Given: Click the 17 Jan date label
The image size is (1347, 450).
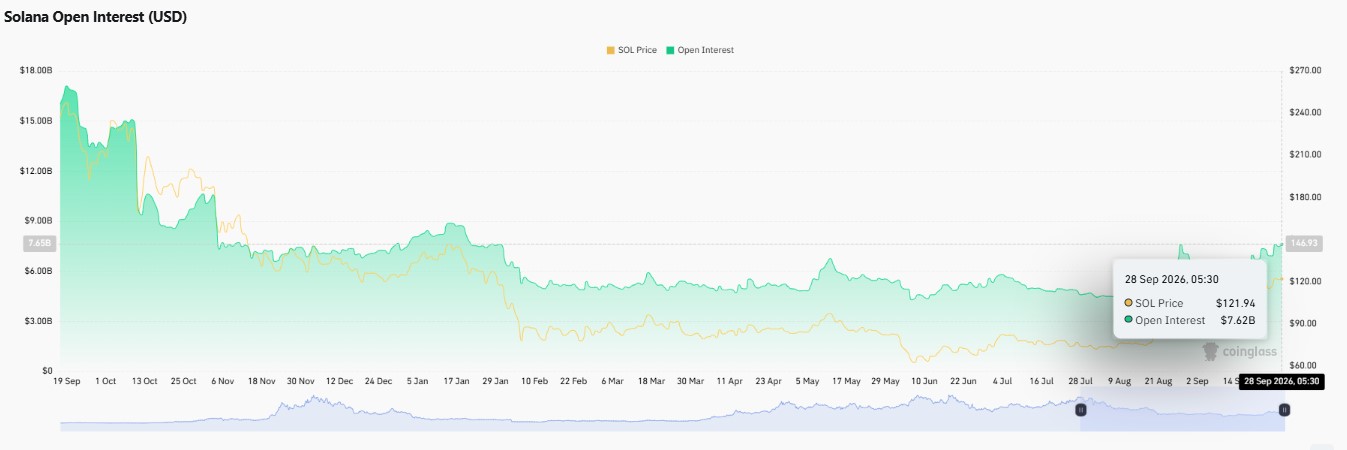Looking at the screenshot, I should click(455, 381).
